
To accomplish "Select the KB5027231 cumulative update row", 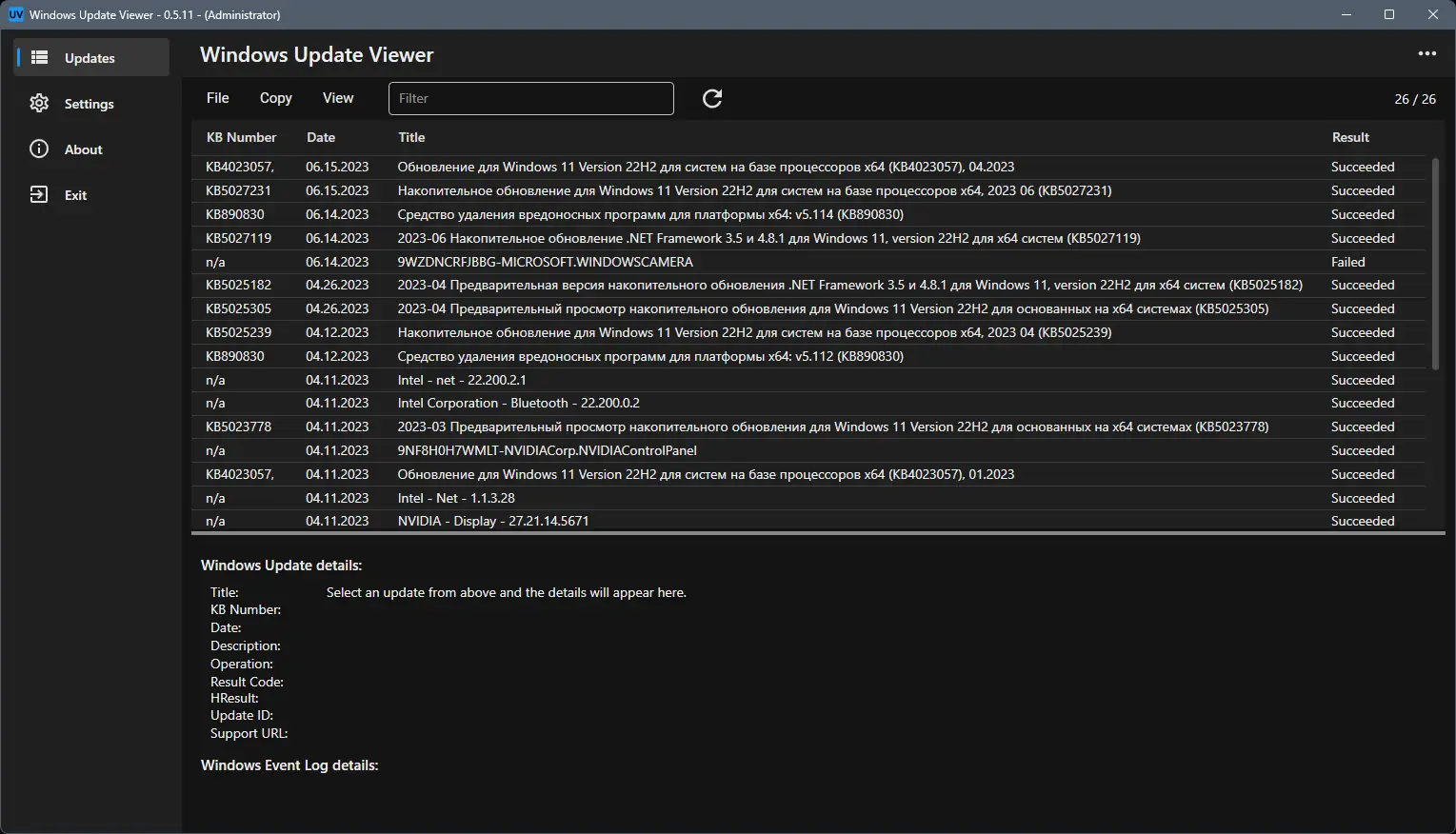I will click(x=754, y=190).
